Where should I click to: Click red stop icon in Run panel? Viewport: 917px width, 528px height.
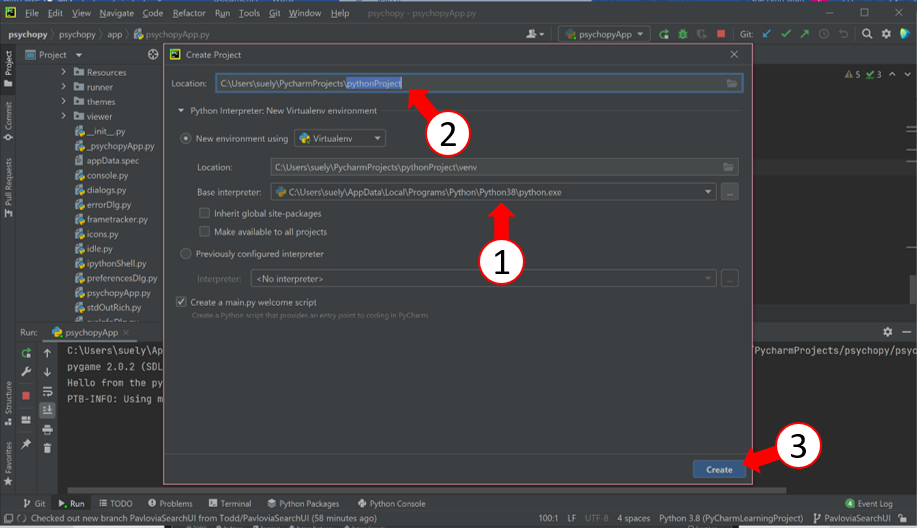[26, 396]
